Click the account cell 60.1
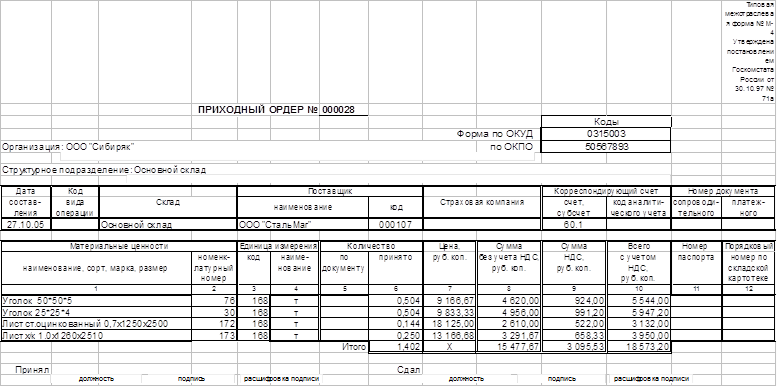Image resolution: width=777 pixels, height=387 pixels. (x=573, y=224)
